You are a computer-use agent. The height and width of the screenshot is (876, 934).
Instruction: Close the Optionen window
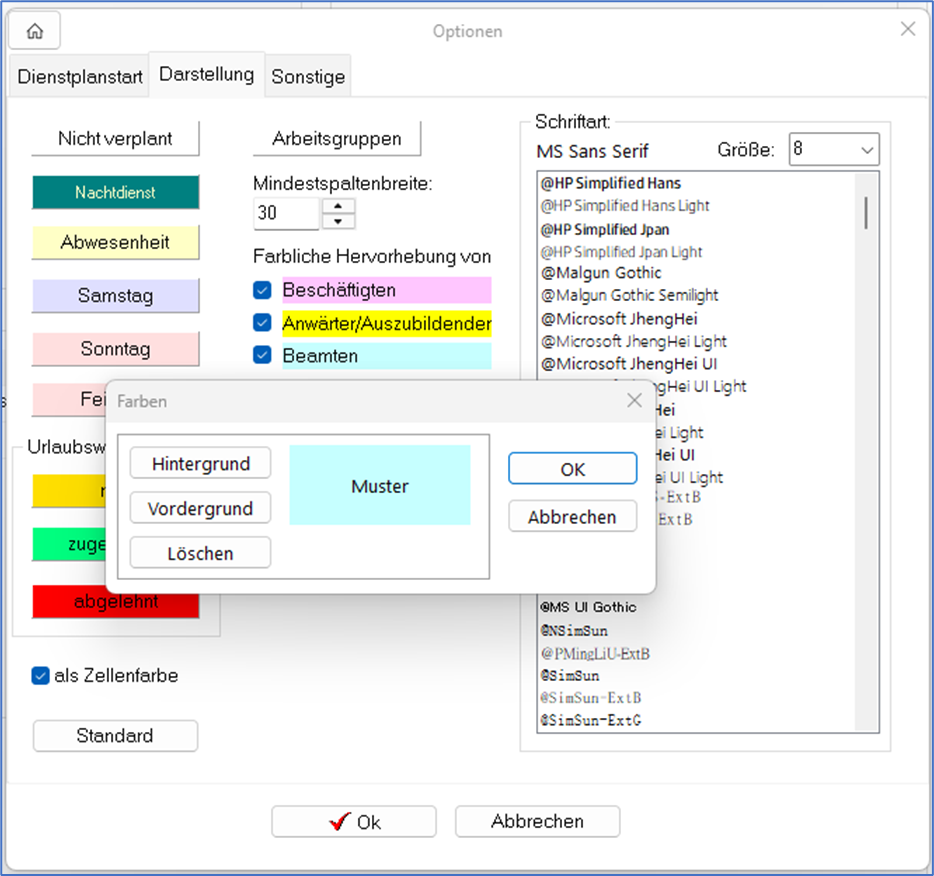908,29
